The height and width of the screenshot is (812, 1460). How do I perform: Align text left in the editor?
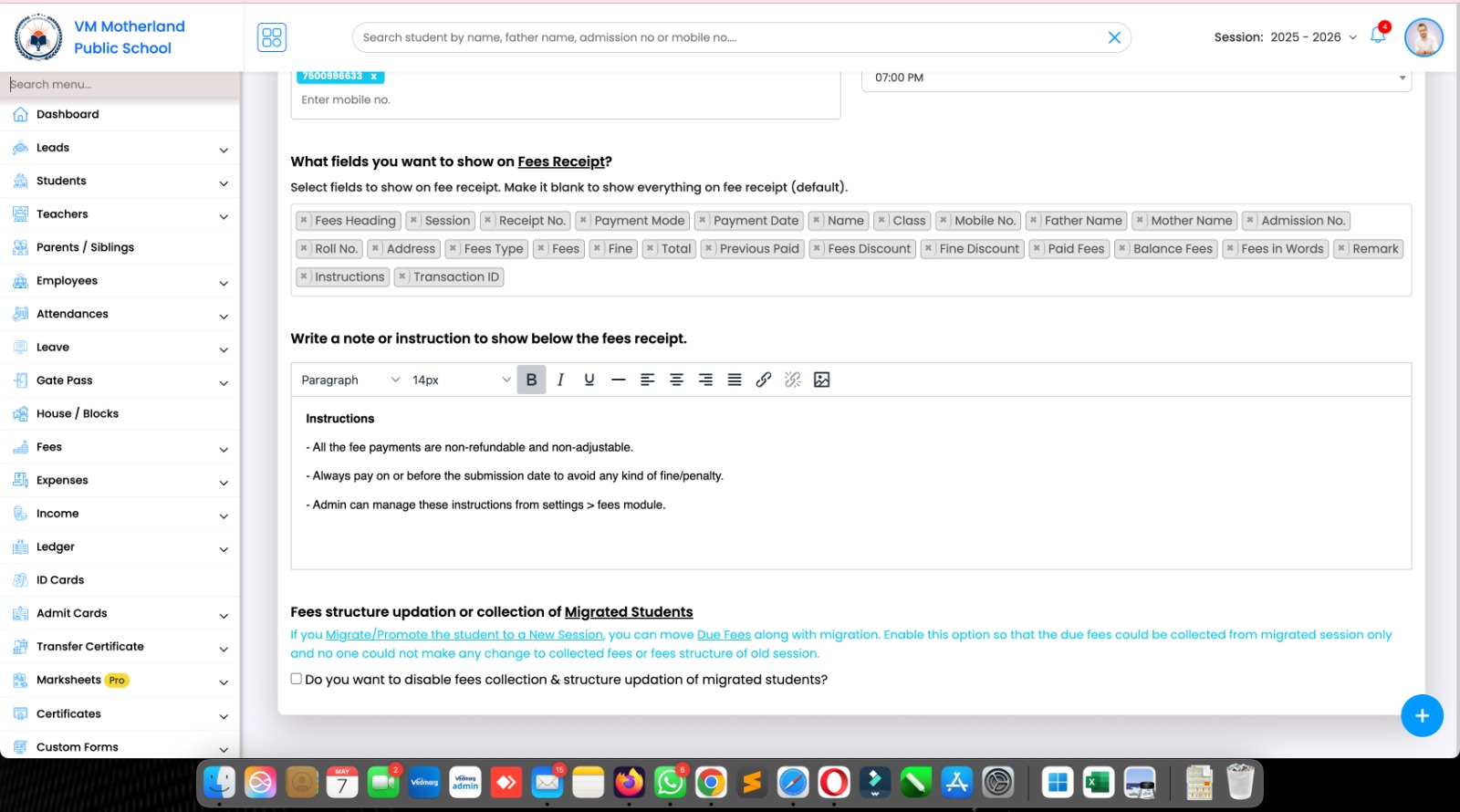click(648, 380)
